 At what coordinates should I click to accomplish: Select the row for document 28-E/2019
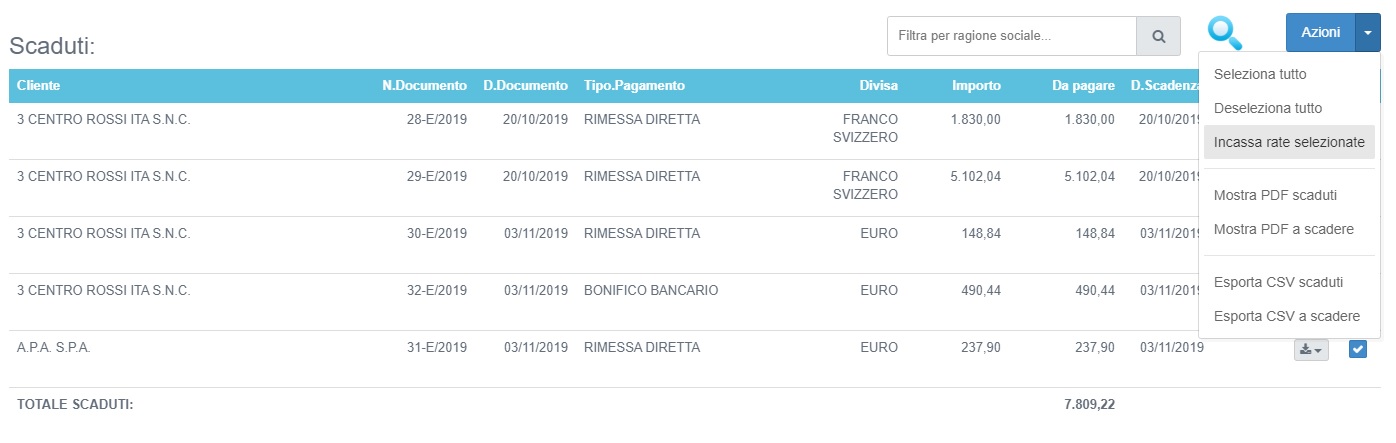pos(436,120)
